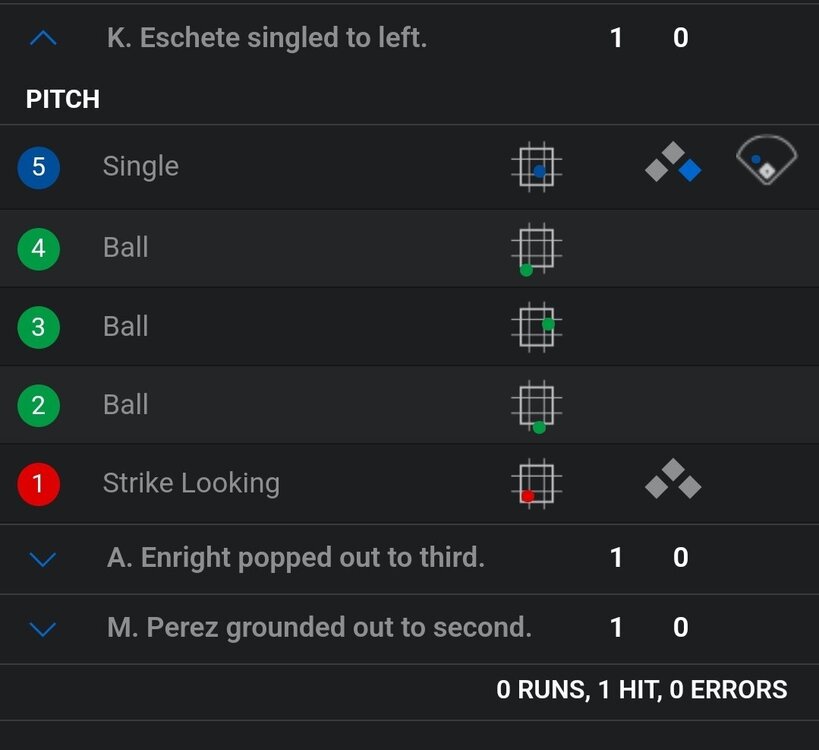Click the strike zone icon for Single pitch
Viewport: 819px width, 750px height.
pyautogui.click(x=536, y=166)
